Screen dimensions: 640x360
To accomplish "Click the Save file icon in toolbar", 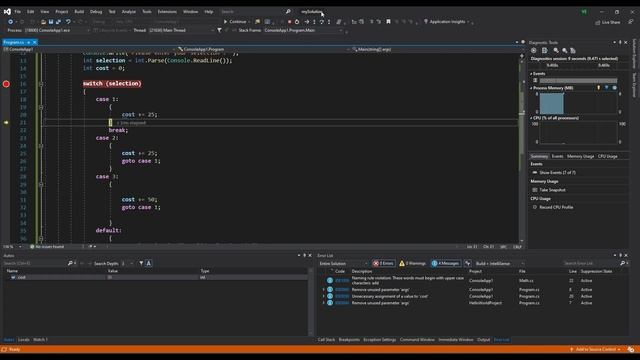I will coord(51,22).
